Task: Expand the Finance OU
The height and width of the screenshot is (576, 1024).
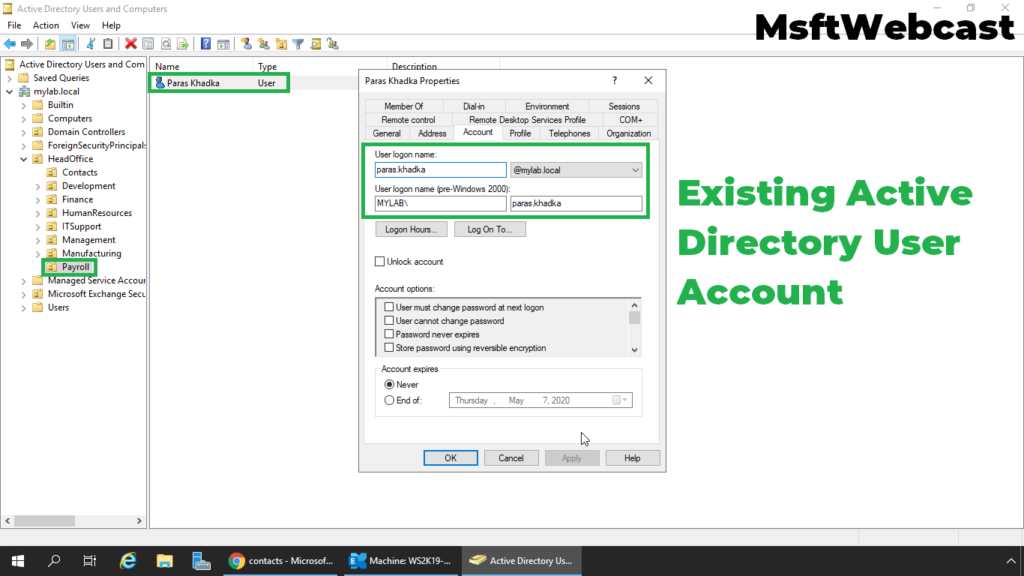Action: click(x=38, y=200)
